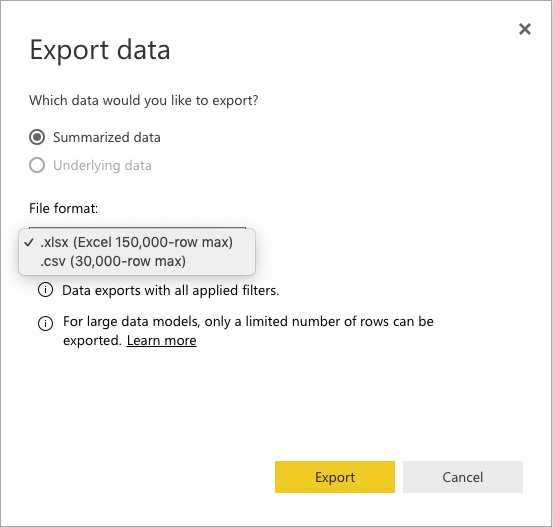553x527 pixels.
Task: Click the word 'exported.' before Learn more
Action: point(92,340)
